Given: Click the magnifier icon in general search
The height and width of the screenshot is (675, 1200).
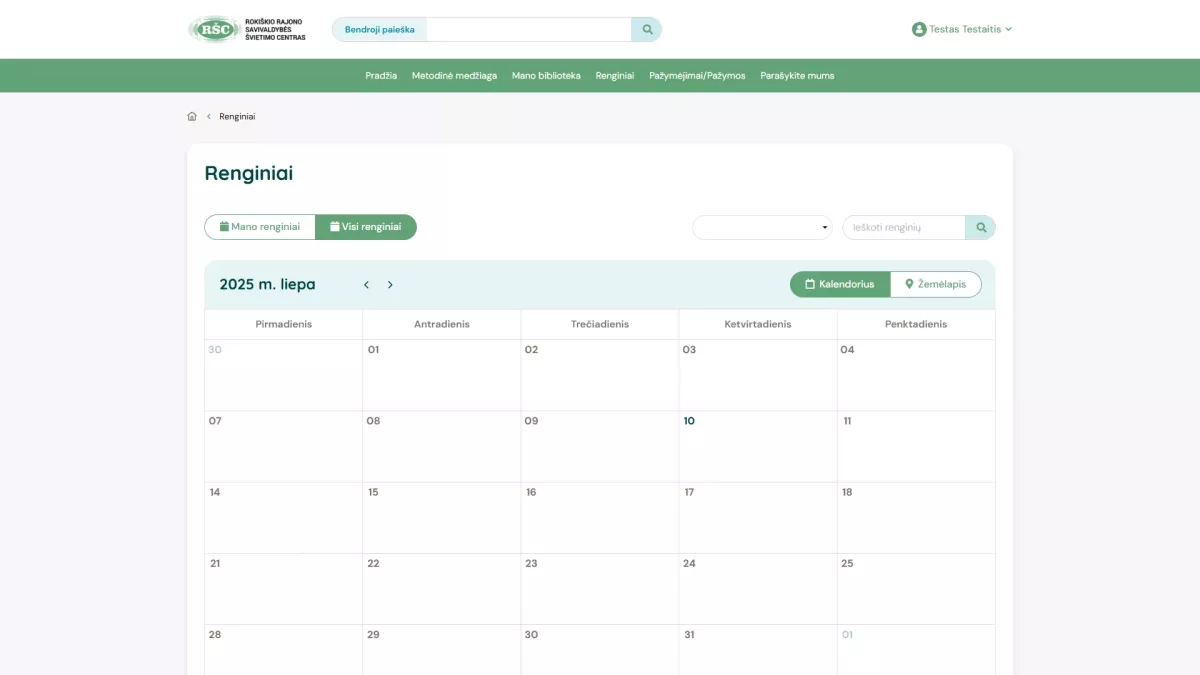Looking at the screenshot, I should 647,30.
